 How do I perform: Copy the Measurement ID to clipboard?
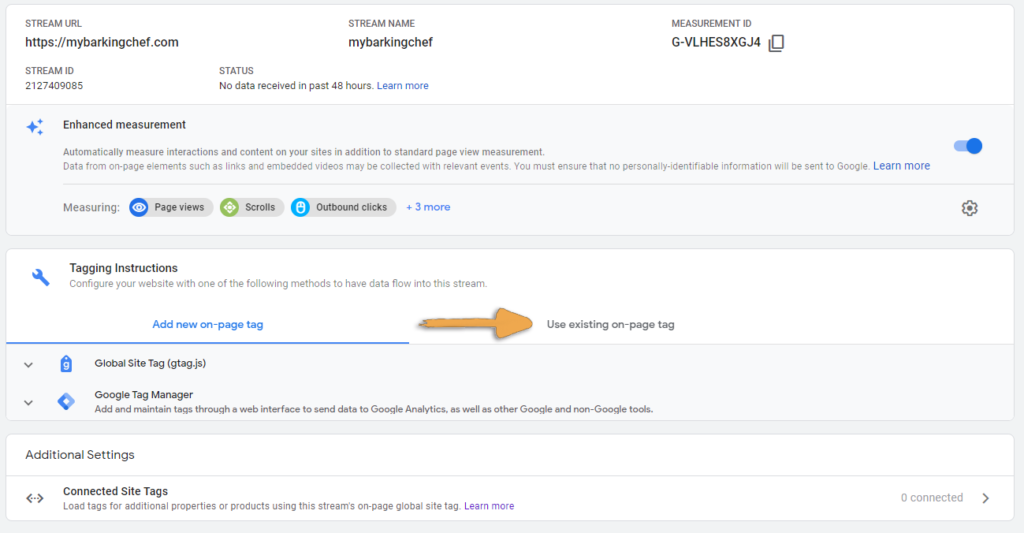click(x=776, y=43)
